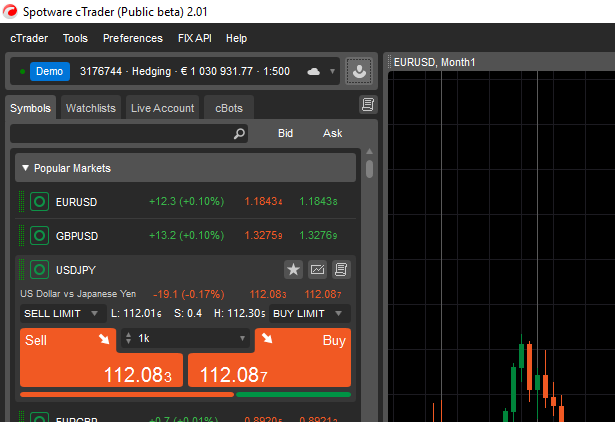Open USDJPY chart via chart icon
This screenshot has height=422, width=615.
click(317, 269)
